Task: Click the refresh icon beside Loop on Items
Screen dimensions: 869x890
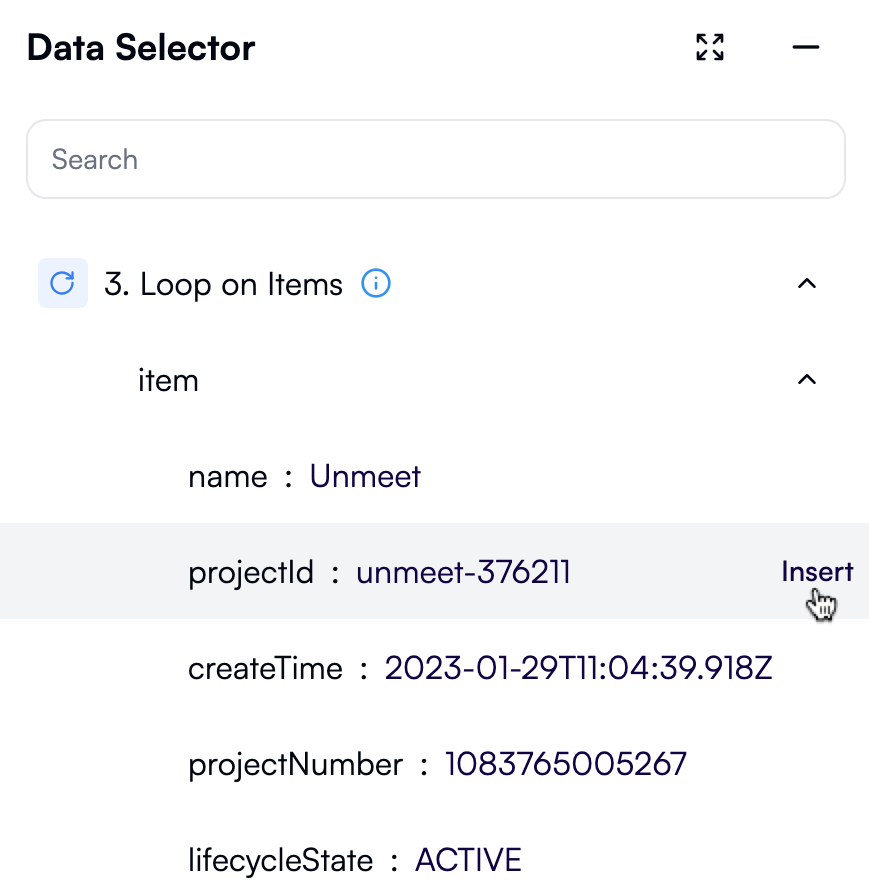Action: point(62,284)
